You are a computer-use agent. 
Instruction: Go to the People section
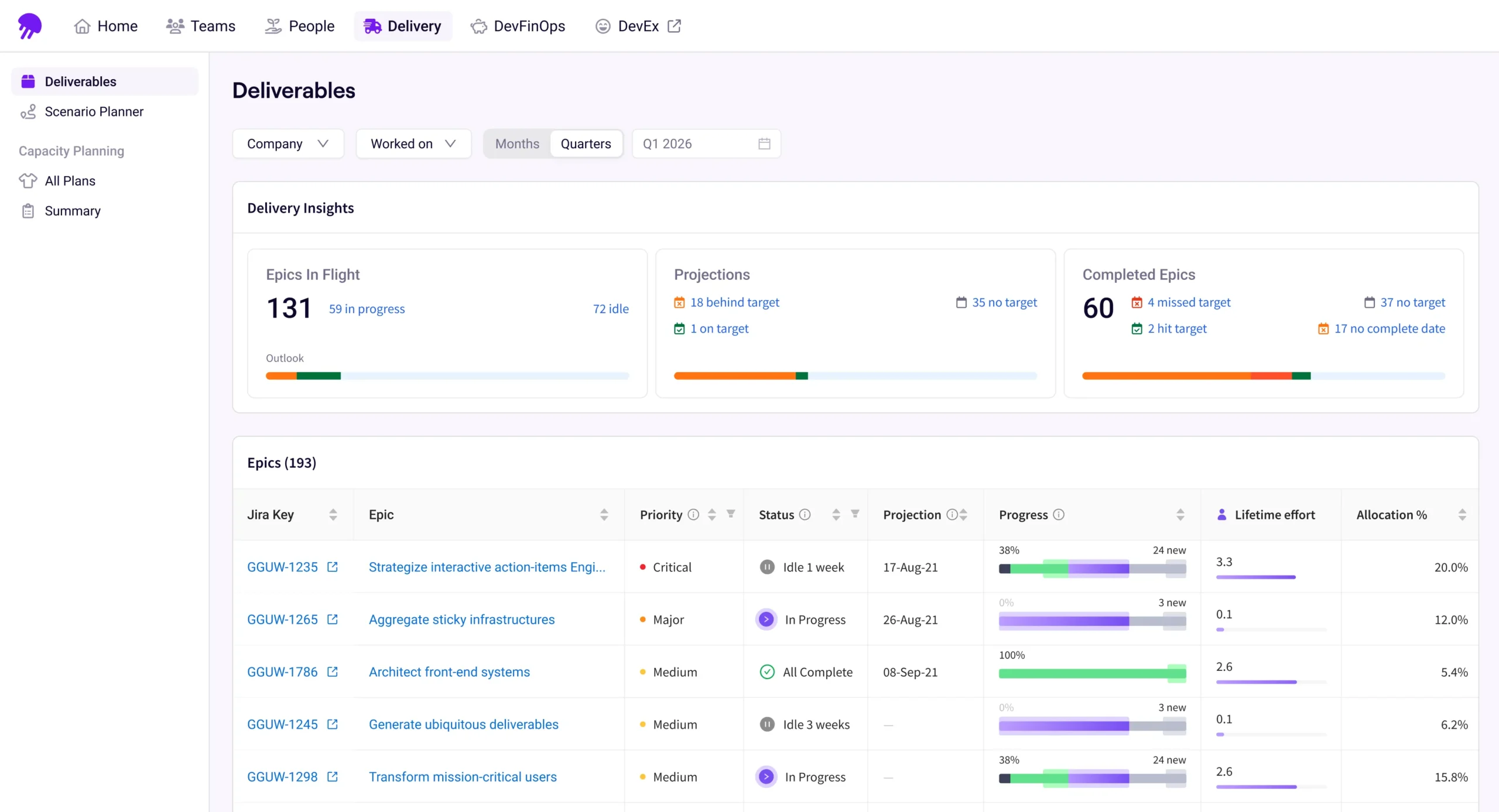pos(300,26)
